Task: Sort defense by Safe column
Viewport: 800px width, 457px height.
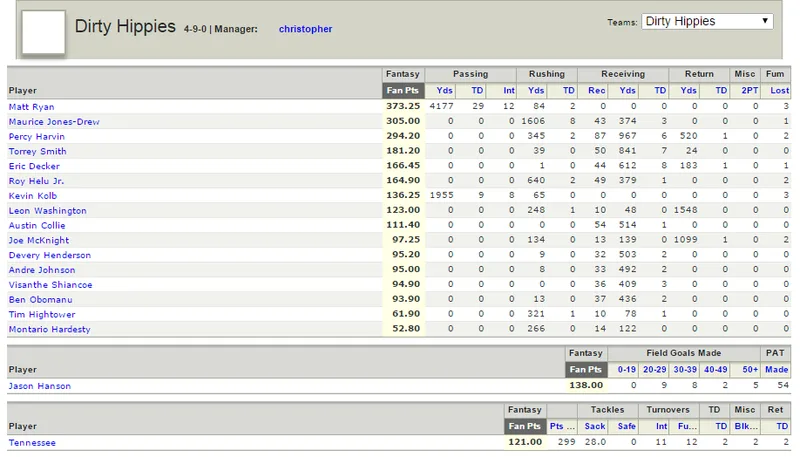Action: [x=627, y=426]
